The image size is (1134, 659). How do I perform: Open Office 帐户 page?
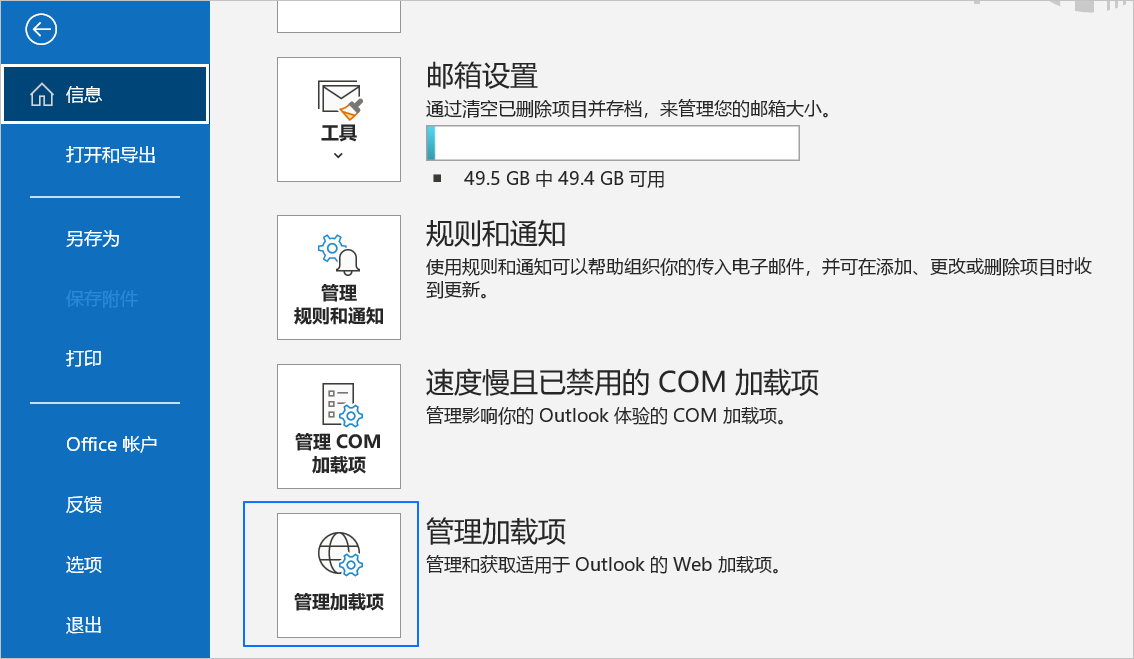tap(111, 444)
